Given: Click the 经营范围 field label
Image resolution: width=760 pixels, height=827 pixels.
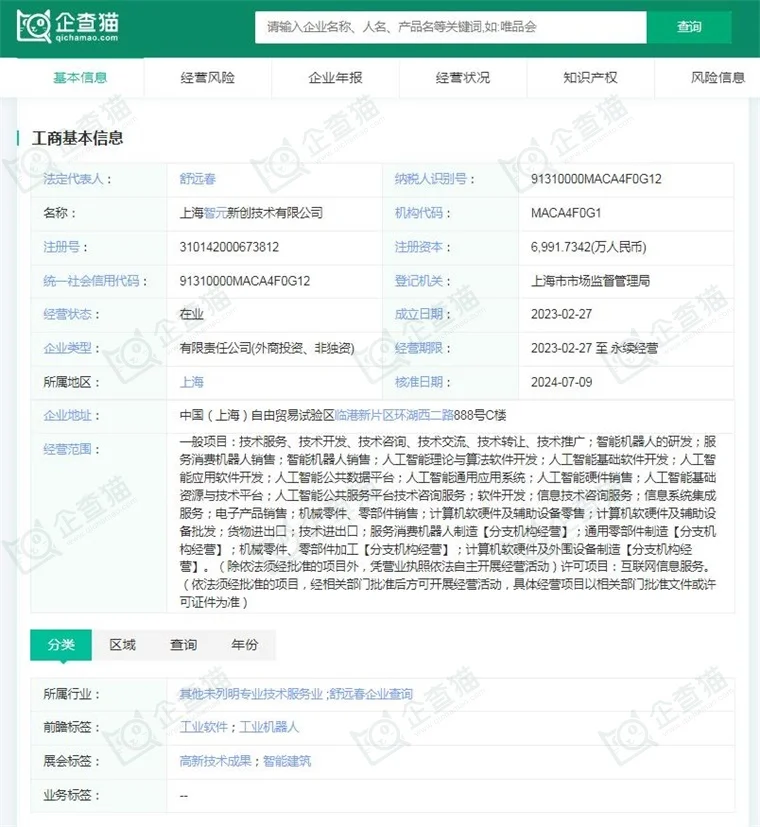Looking at the screenshot, I should pos(68,449).
